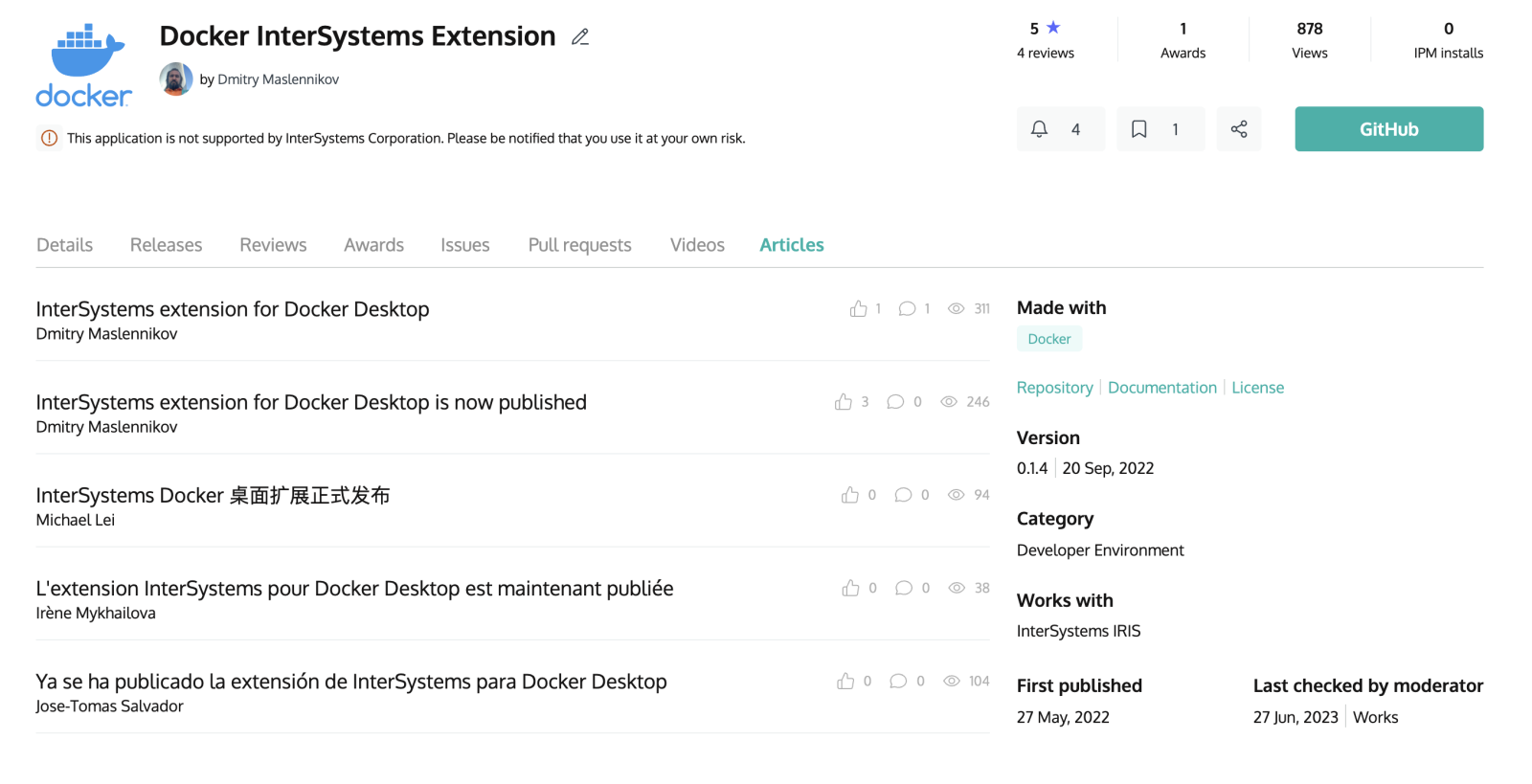Screen dimensions: 1532x784
Task: Open article 'InterSystems extension for Docker Desktop is now published'
Action: [311, 402]
